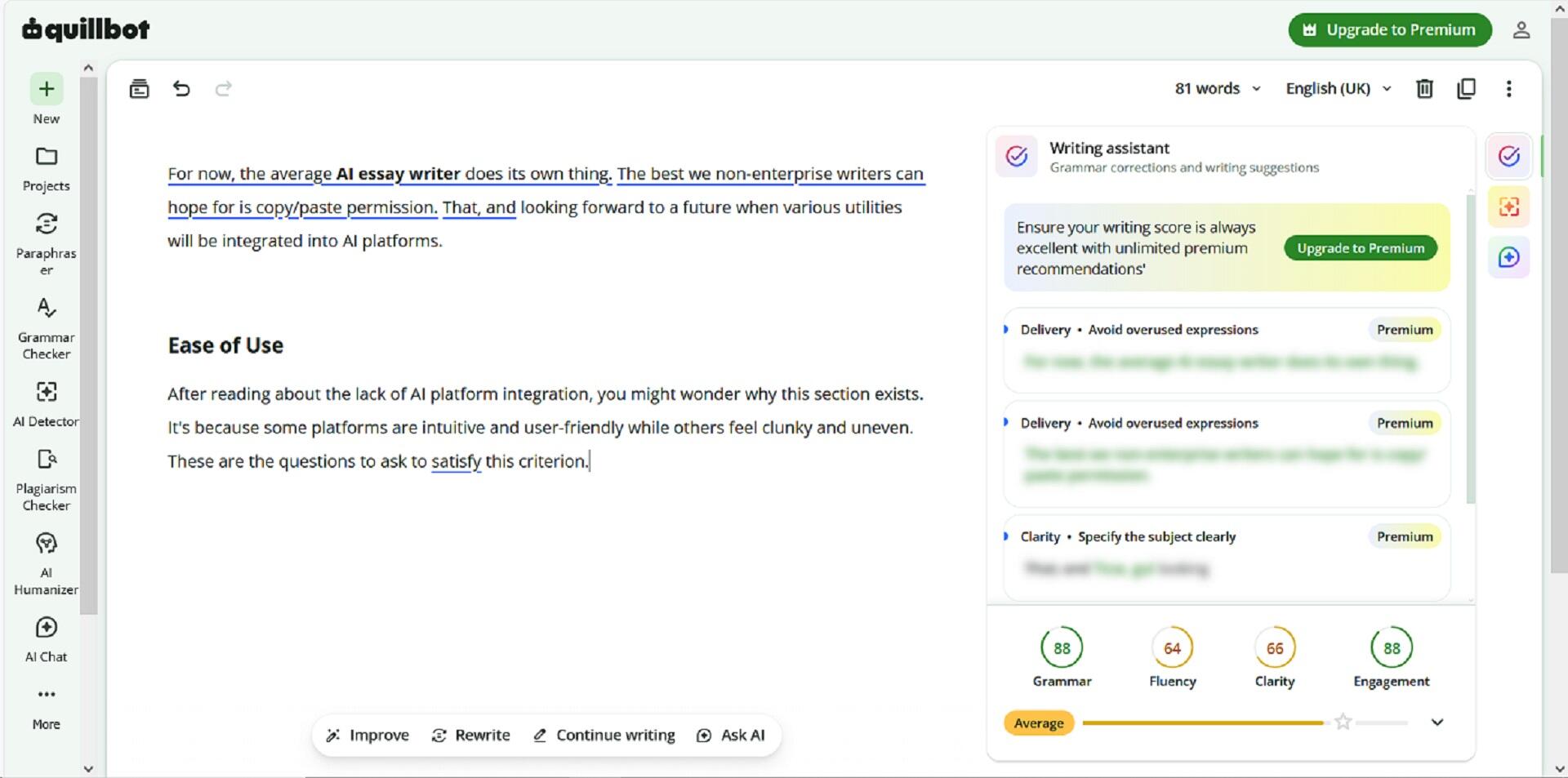
Task: Click the yellow overall score progress bar
Action: [1203, 722]
